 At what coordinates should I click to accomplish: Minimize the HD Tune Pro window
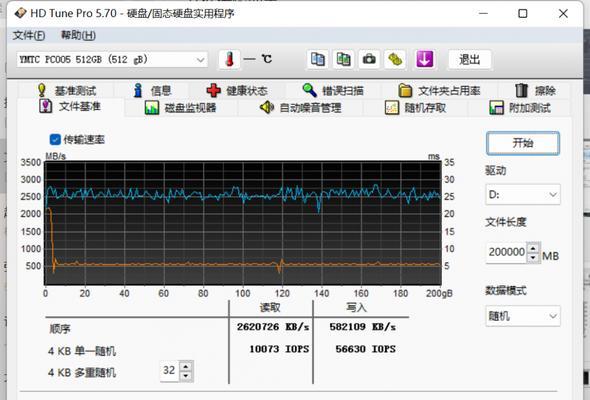click(x=484, y=14)
